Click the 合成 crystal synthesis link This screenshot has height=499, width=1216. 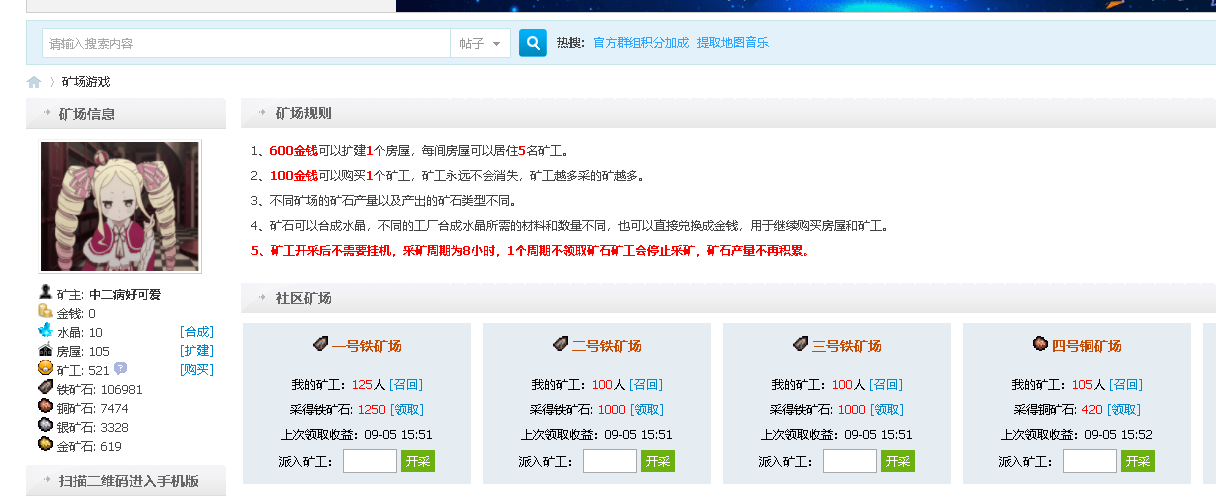click(x=196, y=331)
